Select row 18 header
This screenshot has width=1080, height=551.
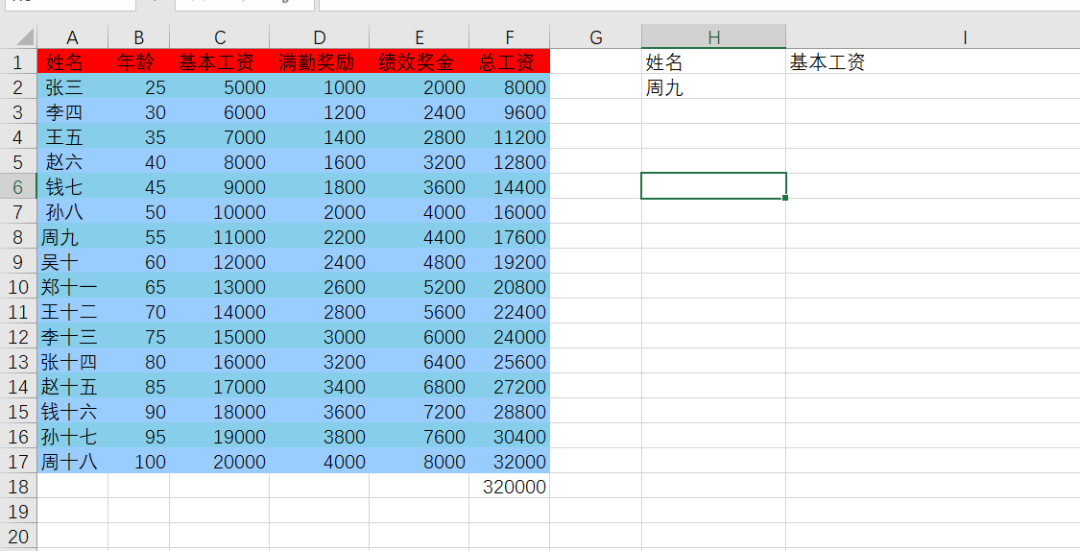pyautogui.click(x=19, y=486)
